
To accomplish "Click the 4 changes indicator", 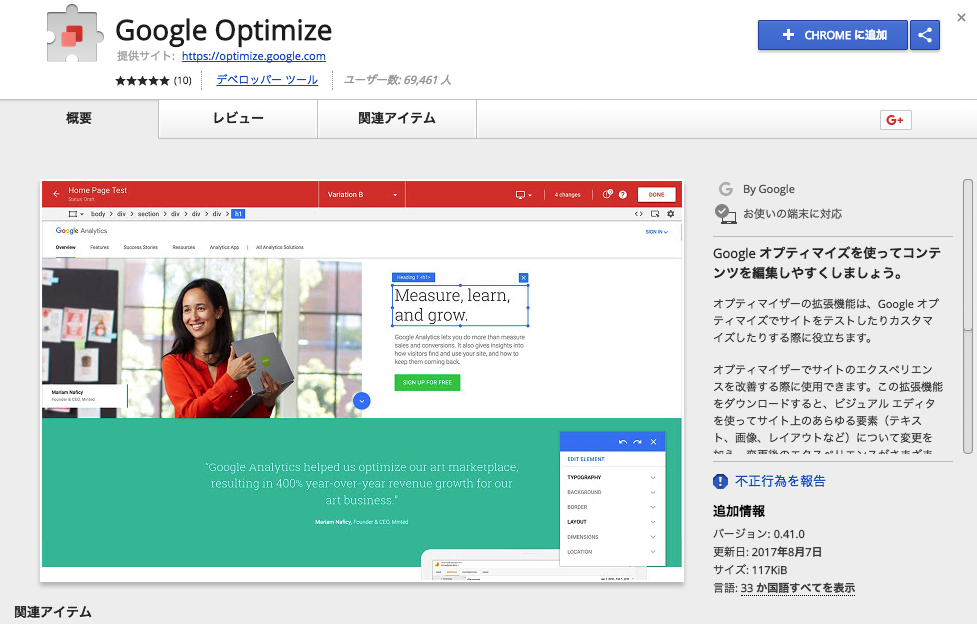I will pyautogui.click(x=568, y=194).
